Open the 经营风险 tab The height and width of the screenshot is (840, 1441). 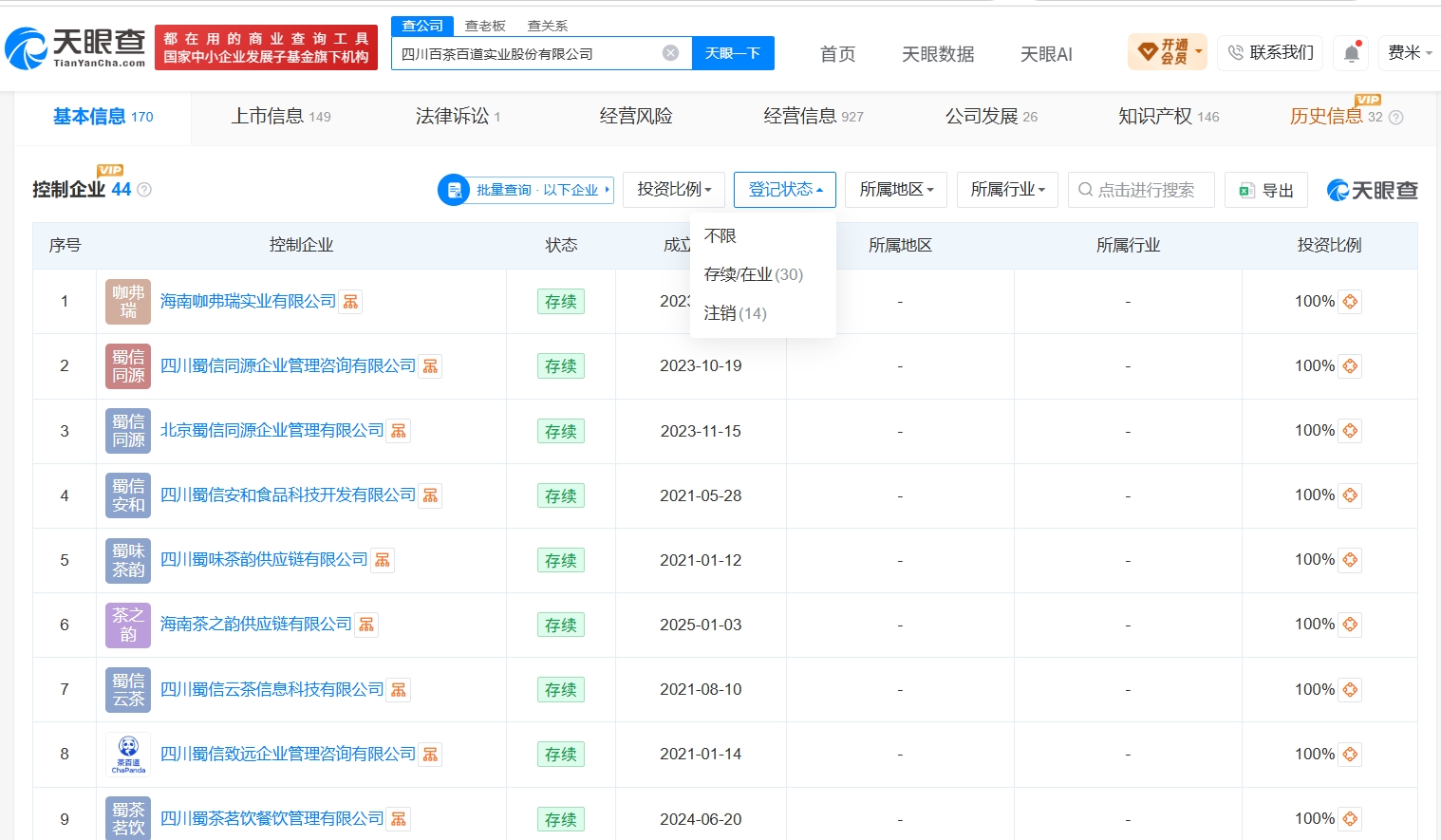(636, 117)
